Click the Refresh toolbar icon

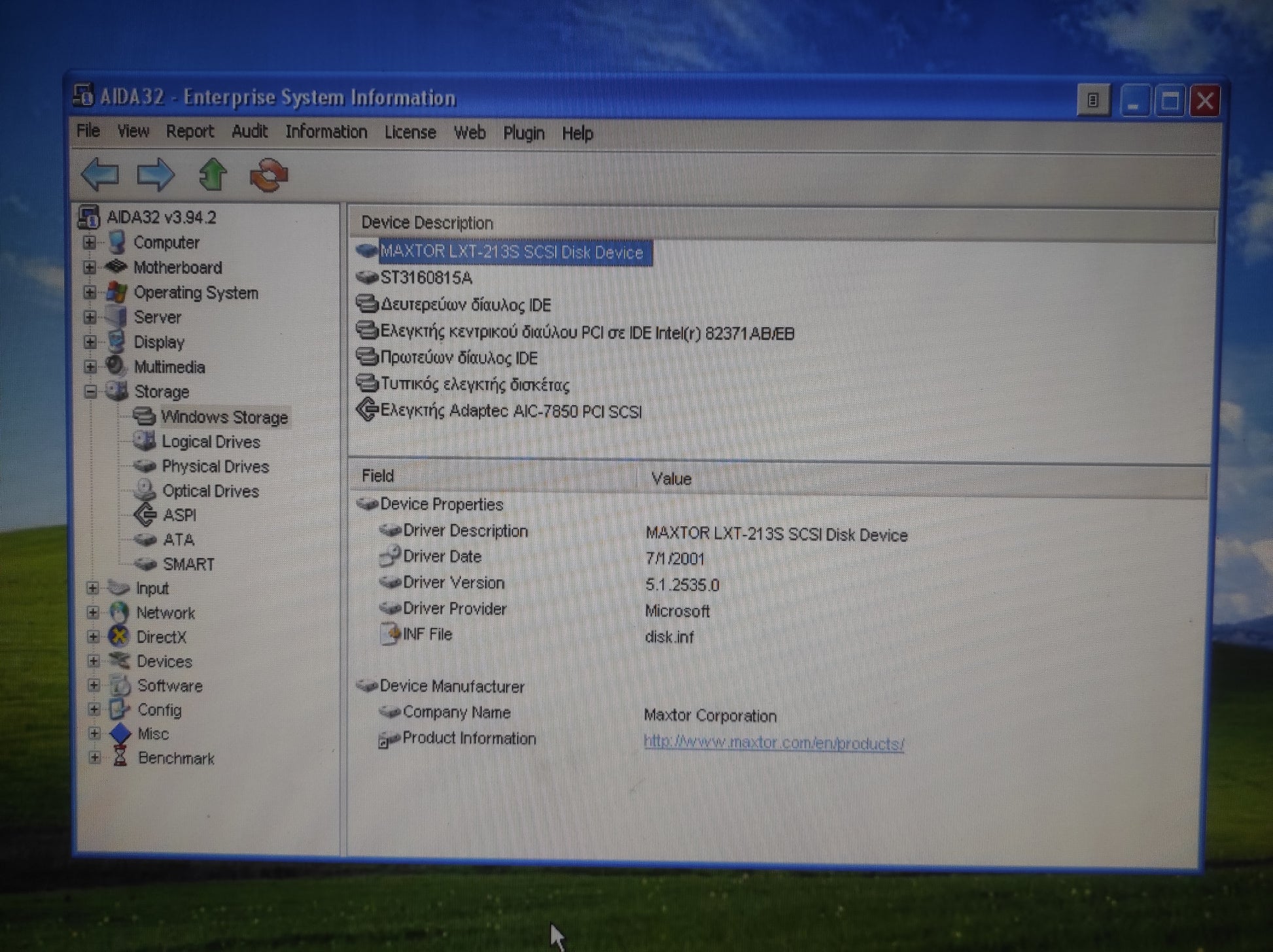click(x=269, y=175)
